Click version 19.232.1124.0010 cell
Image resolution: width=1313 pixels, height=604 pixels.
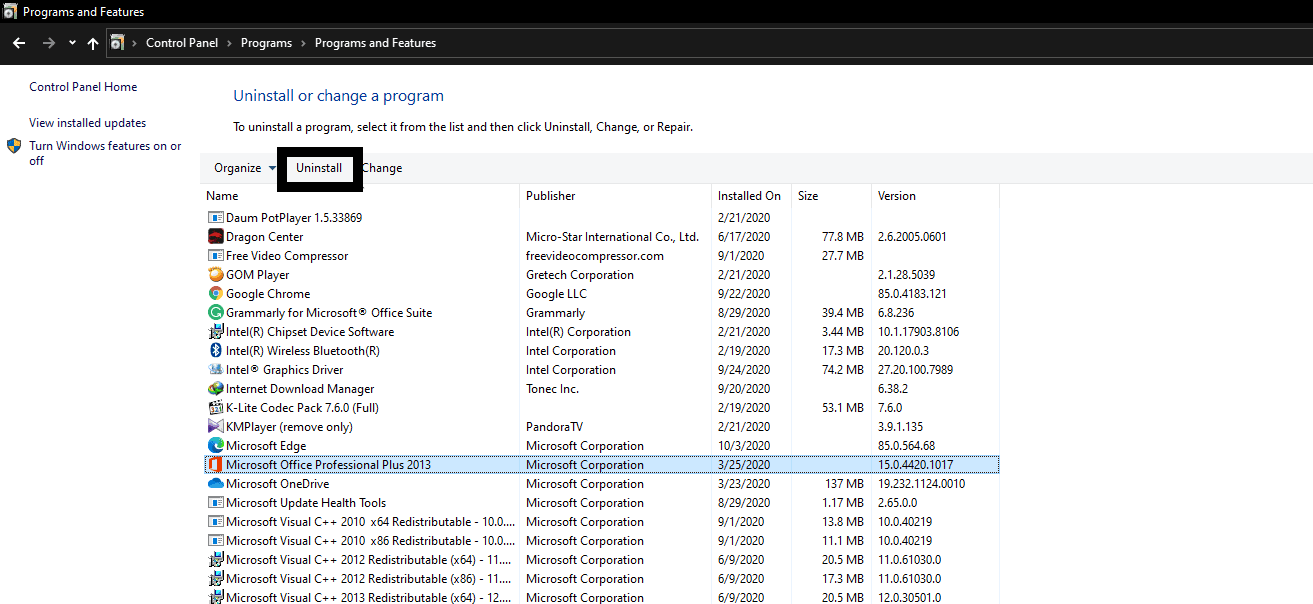click(921, 484)
